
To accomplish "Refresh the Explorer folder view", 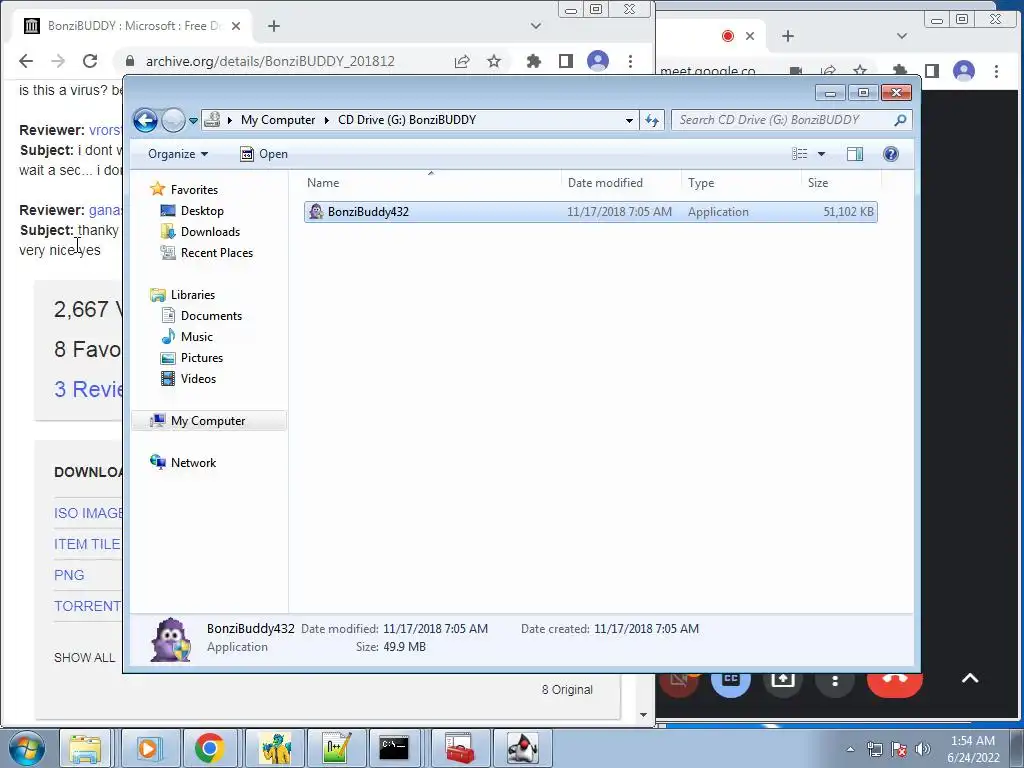I will (x=652, y=120).
